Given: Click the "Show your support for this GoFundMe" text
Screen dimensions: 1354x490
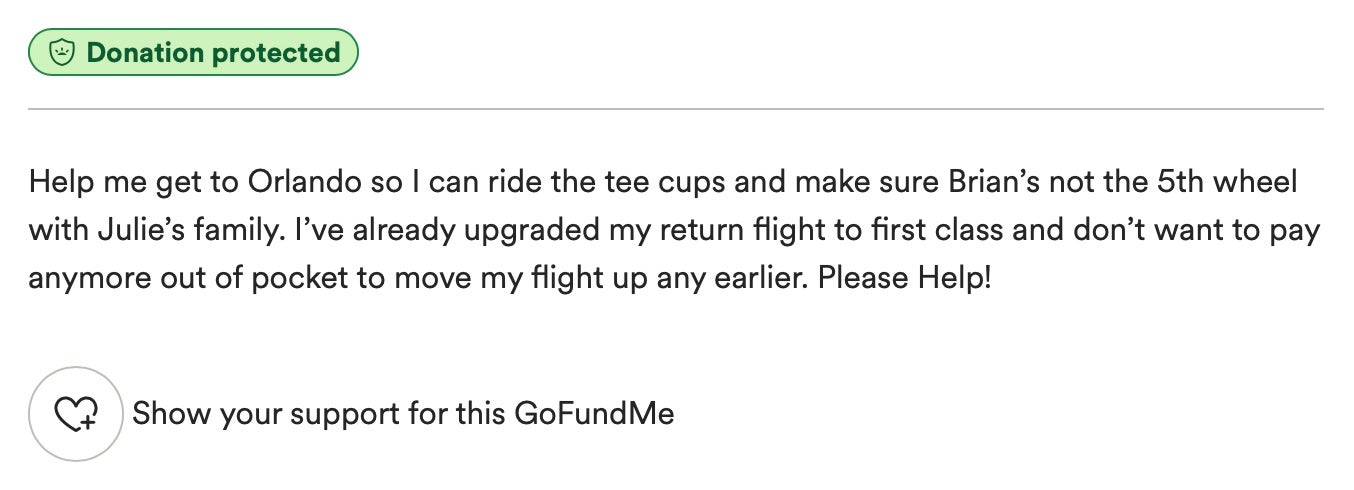Looking at the screenshot, I should click(x=403, y=413).
